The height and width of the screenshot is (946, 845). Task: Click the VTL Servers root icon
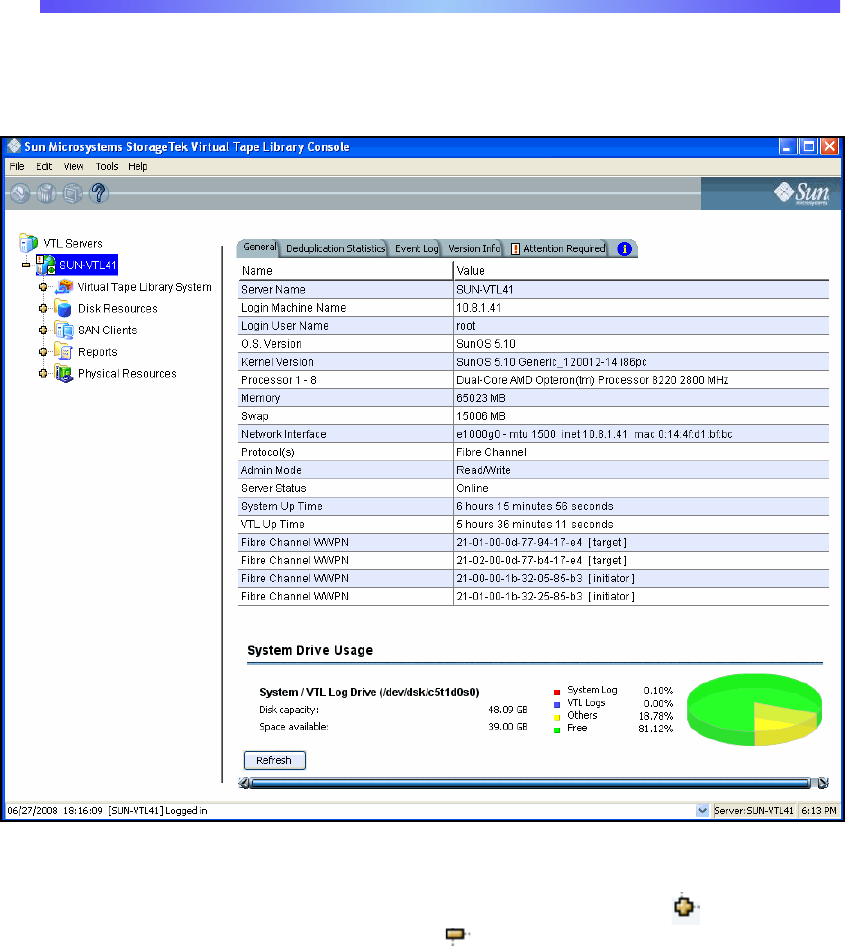pyautogui.click(x=28, y=243)
